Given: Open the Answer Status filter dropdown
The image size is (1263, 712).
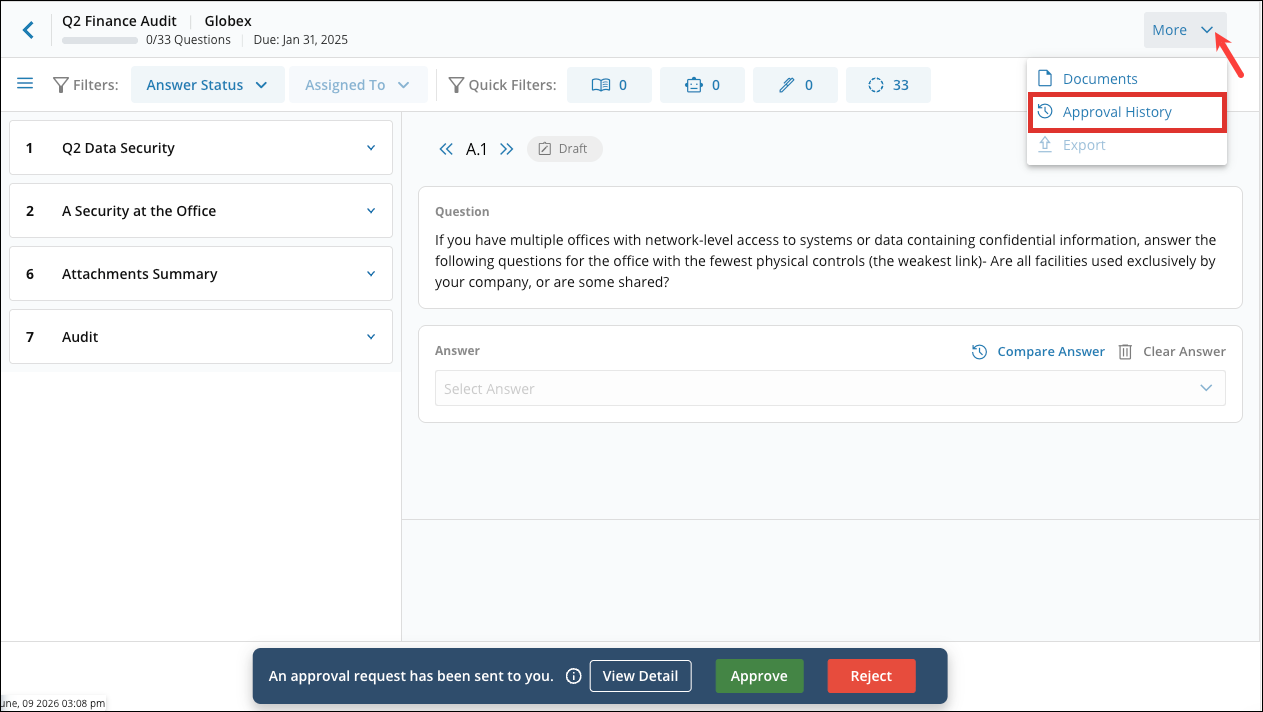Looking at the screenshot, I should [x=207, y=85].
